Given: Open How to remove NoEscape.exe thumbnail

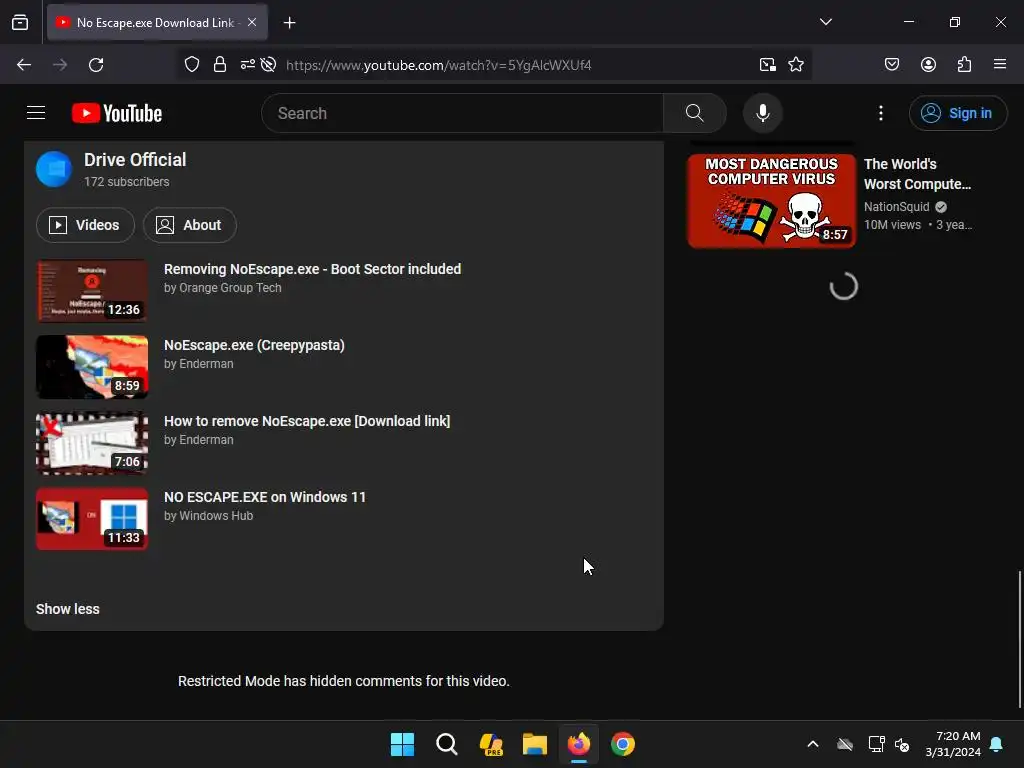Looking at the screenshot, I should coord(92,443).
